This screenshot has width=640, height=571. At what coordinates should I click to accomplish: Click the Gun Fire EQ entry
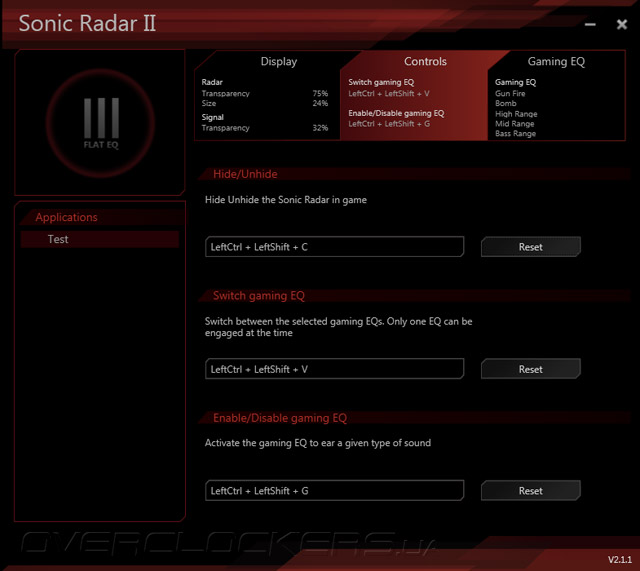click(x=510, y=93)
